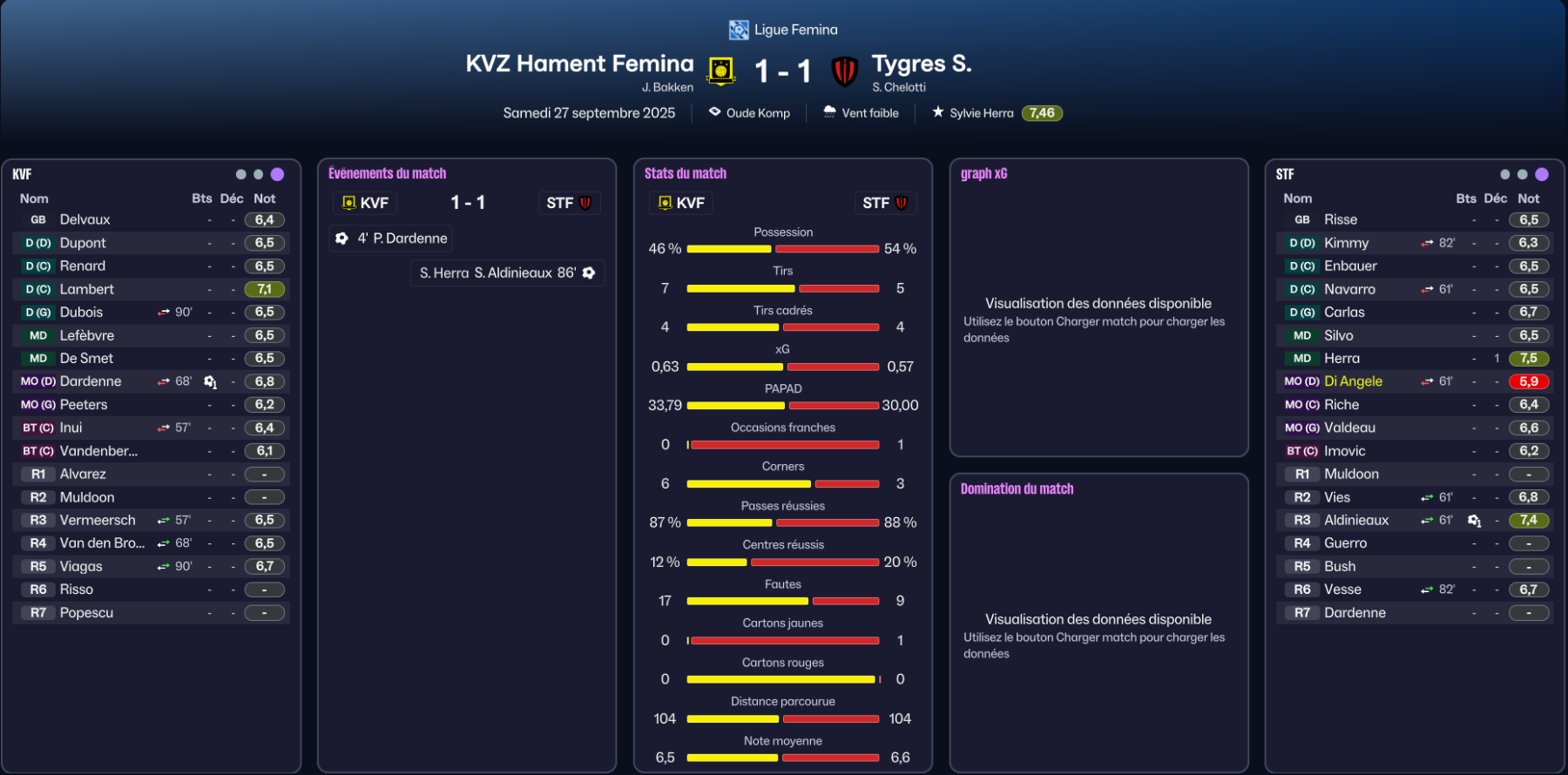
Task: Click Lambert's 7,1 rating badge
Action: click(x=265, y=289)
